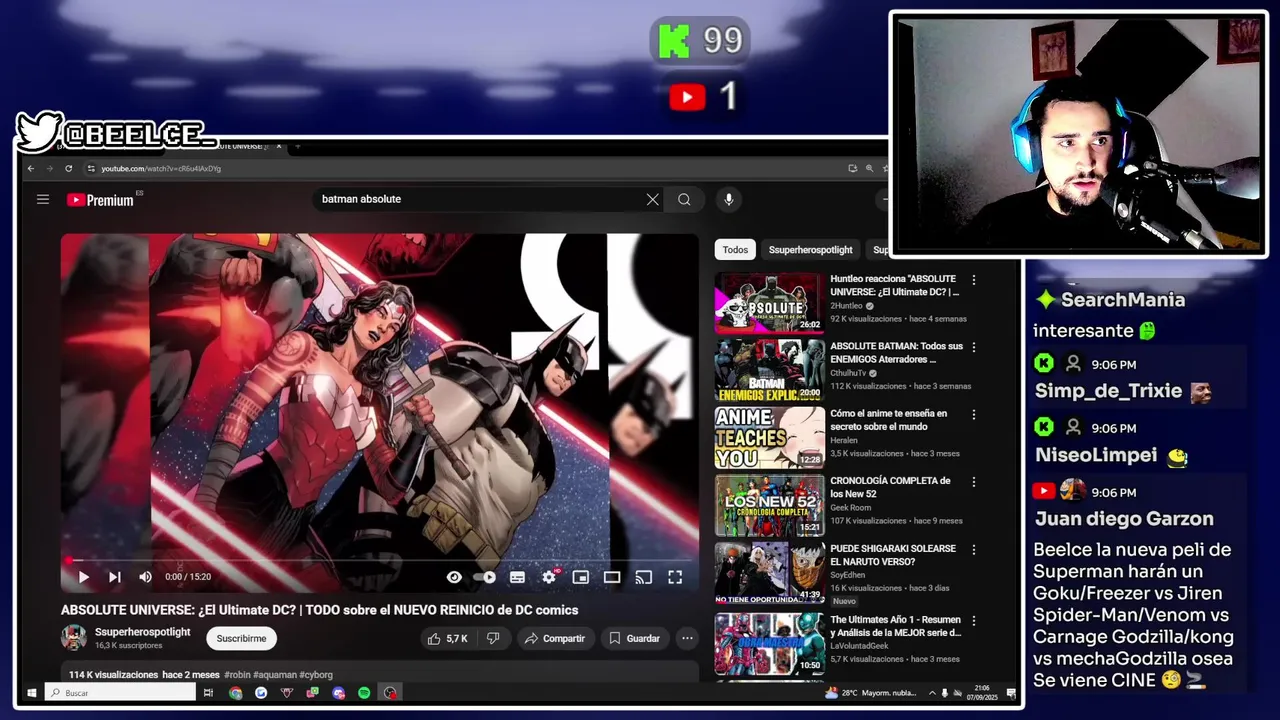Go back in browser
1280x720 pixels.
[x=31, y=169]
